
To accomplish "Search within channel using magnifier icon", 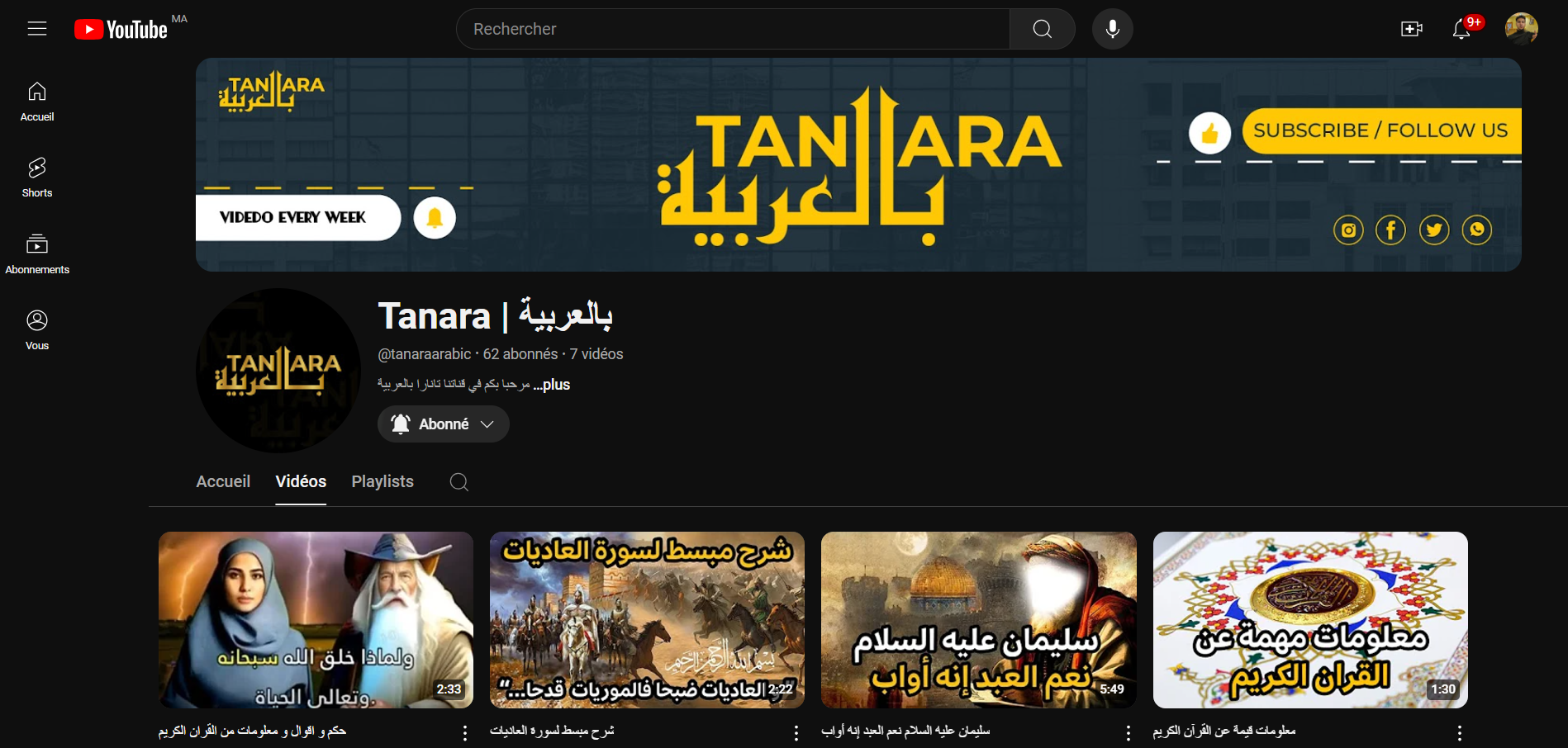I will (459, 482).
